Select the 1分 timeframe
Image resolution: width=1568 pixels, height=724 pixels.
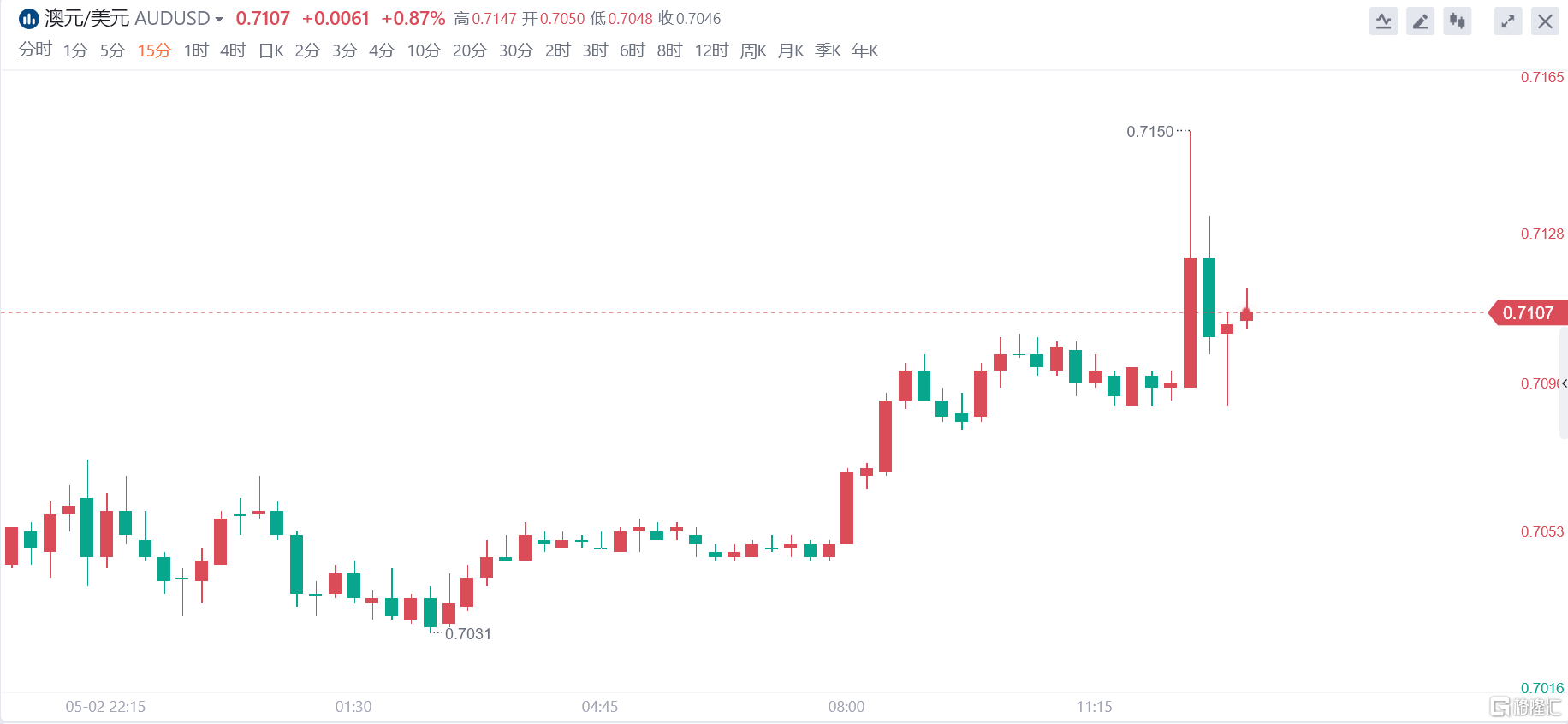[75, 50]
